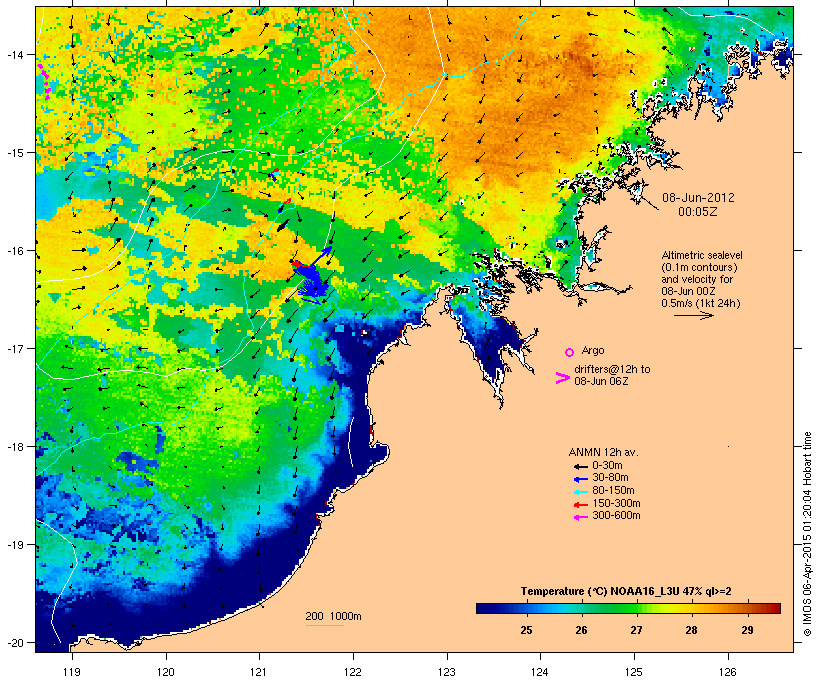
Task: Click the colorbar tick label 25
Action: click(x=526, y=630)
